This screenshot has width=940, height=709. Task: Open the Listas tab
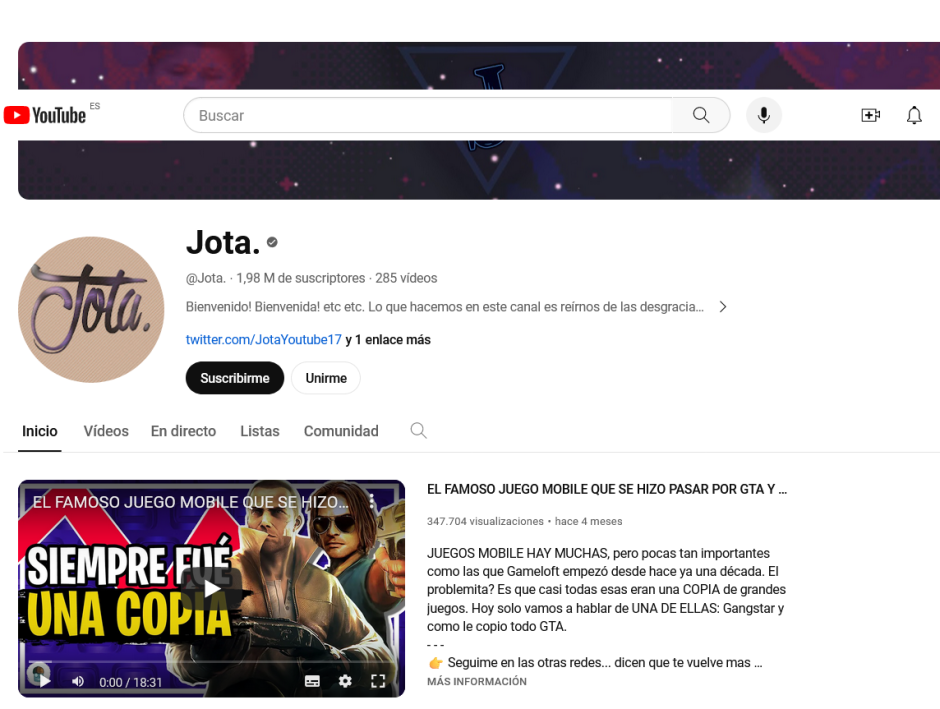tap(260, 431)
